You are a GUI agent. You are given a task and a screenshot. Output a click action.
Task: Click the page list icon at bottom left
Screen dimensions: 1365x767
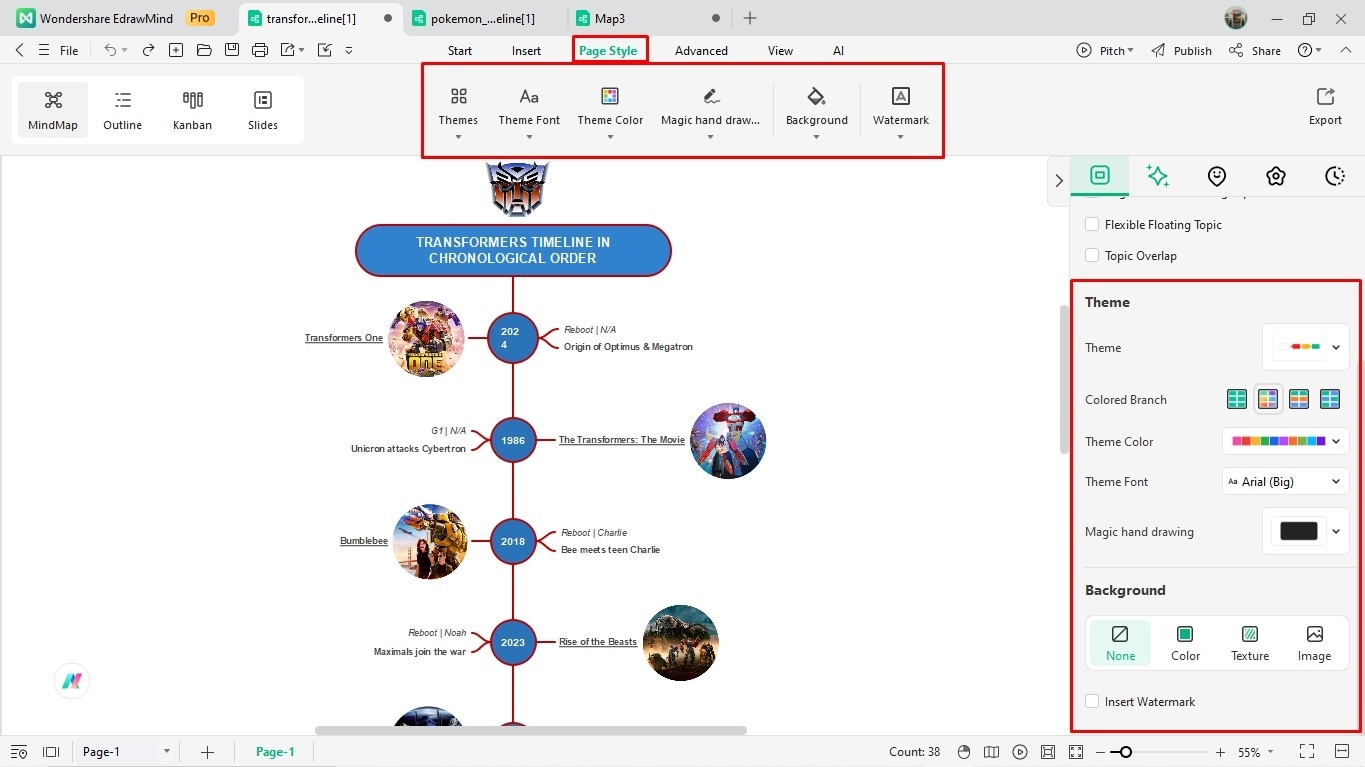(x=19, y=752)
